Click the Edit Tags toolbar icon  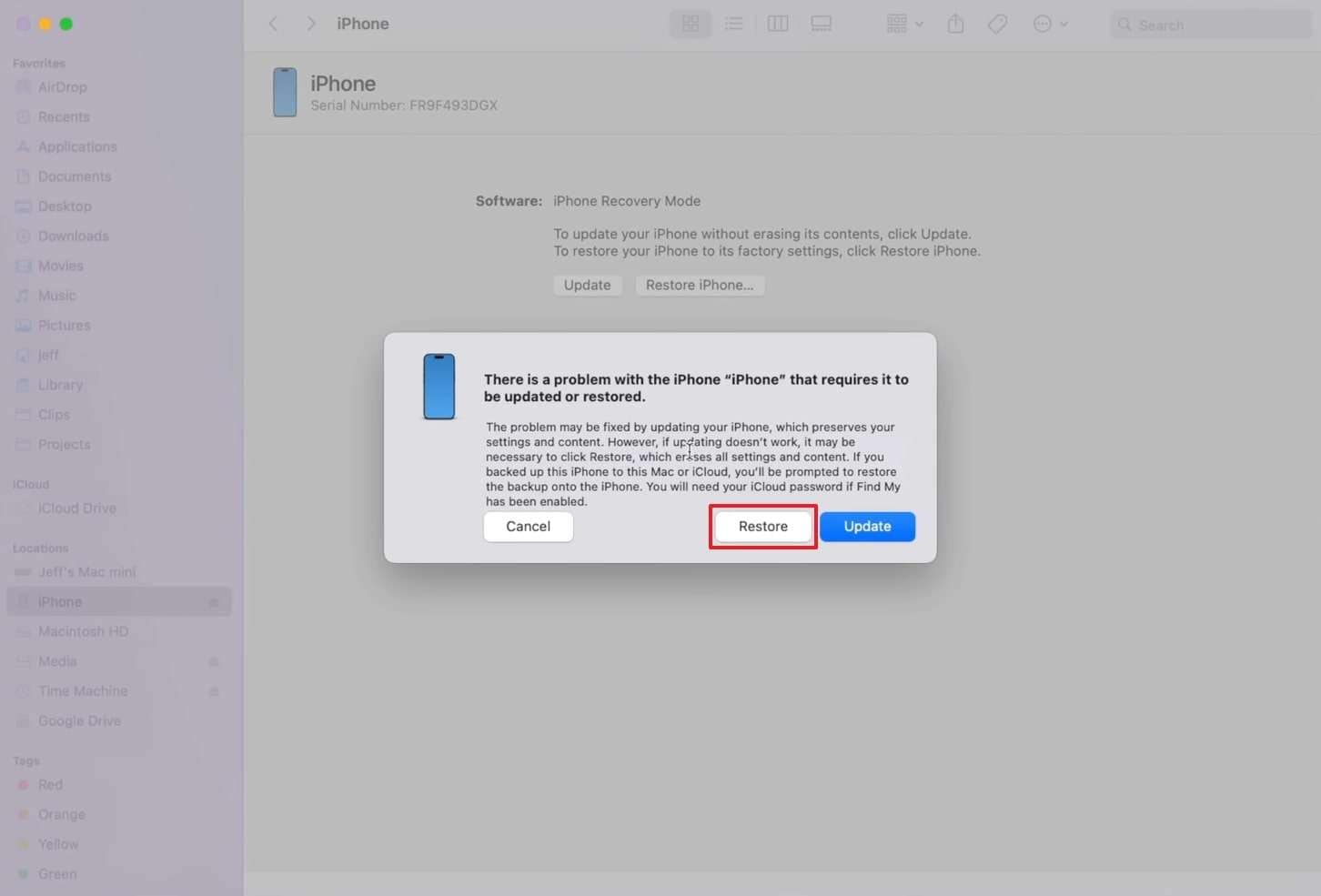click(x=997, y=24)
